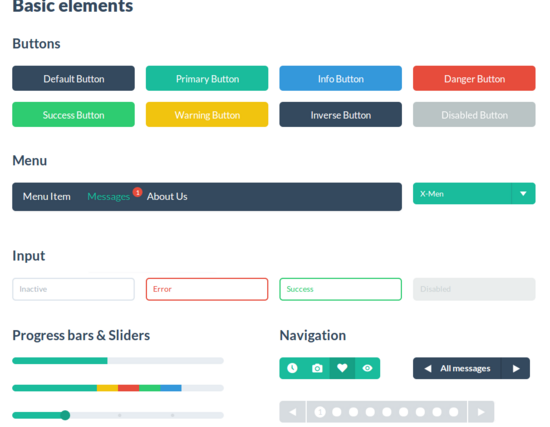Click the green slider handle
Screen dimensions: 550x427
[65, 415]
